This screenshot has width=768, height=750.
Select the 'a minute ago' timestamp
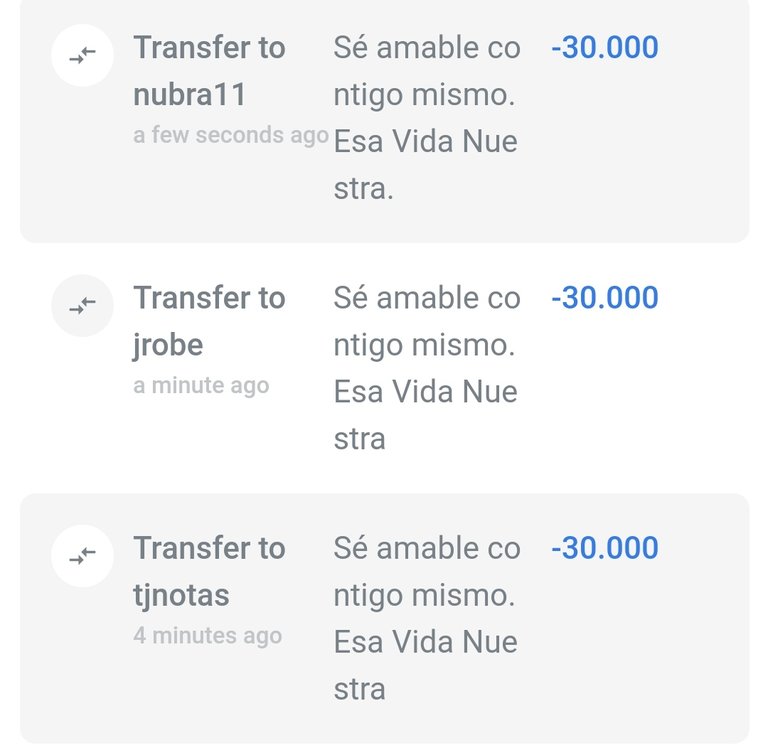[x=201, y=386]
